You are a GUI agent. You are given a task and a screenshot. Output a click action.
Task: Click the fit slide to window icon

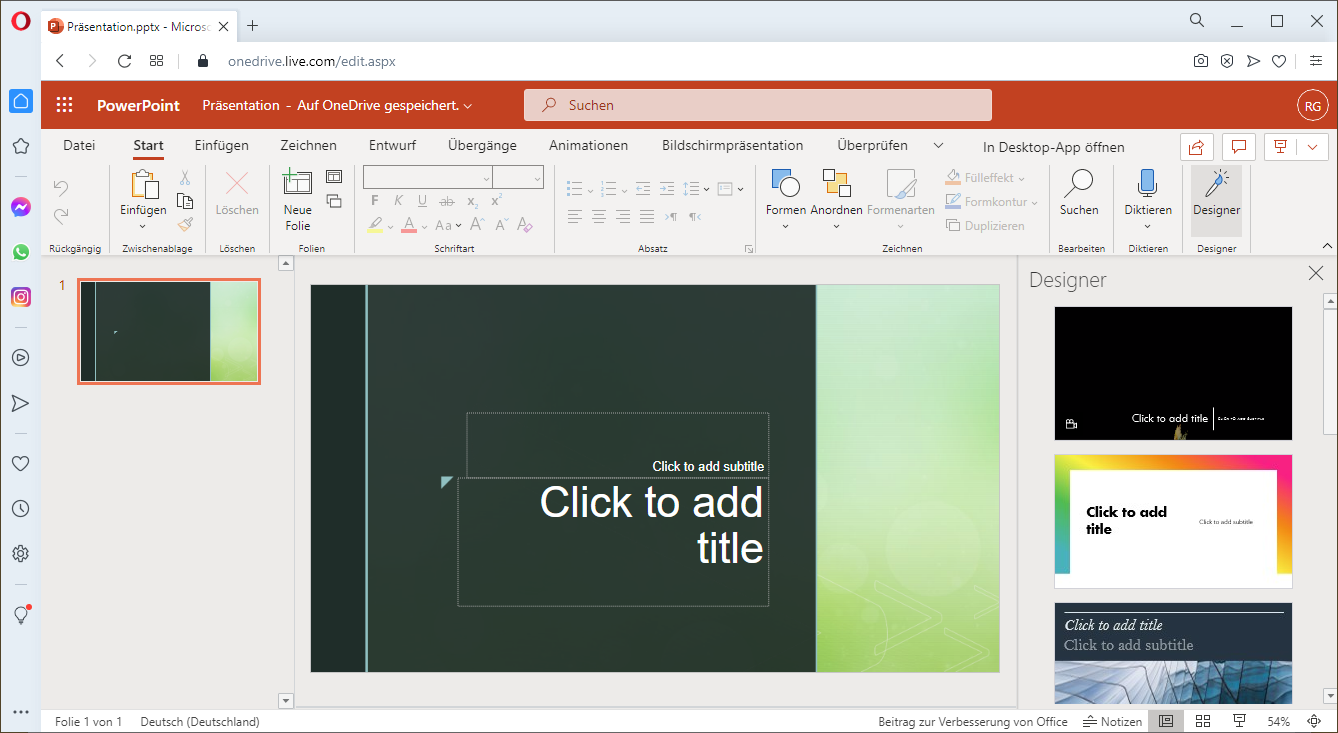coord(1314,721)
